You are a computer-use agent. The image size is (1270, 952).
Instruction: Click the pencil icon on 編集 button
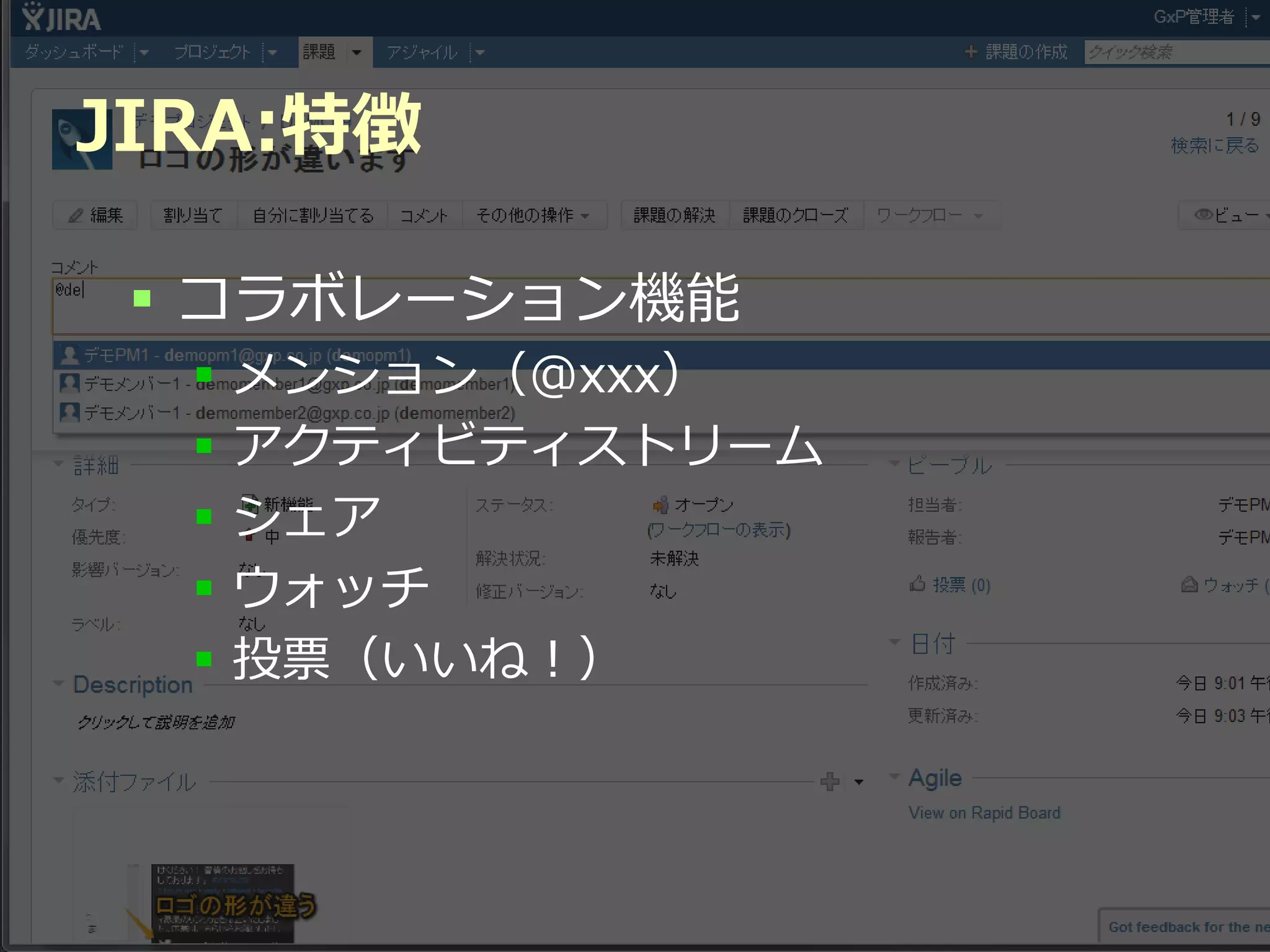pyautogui.click(x=76, y=216)
